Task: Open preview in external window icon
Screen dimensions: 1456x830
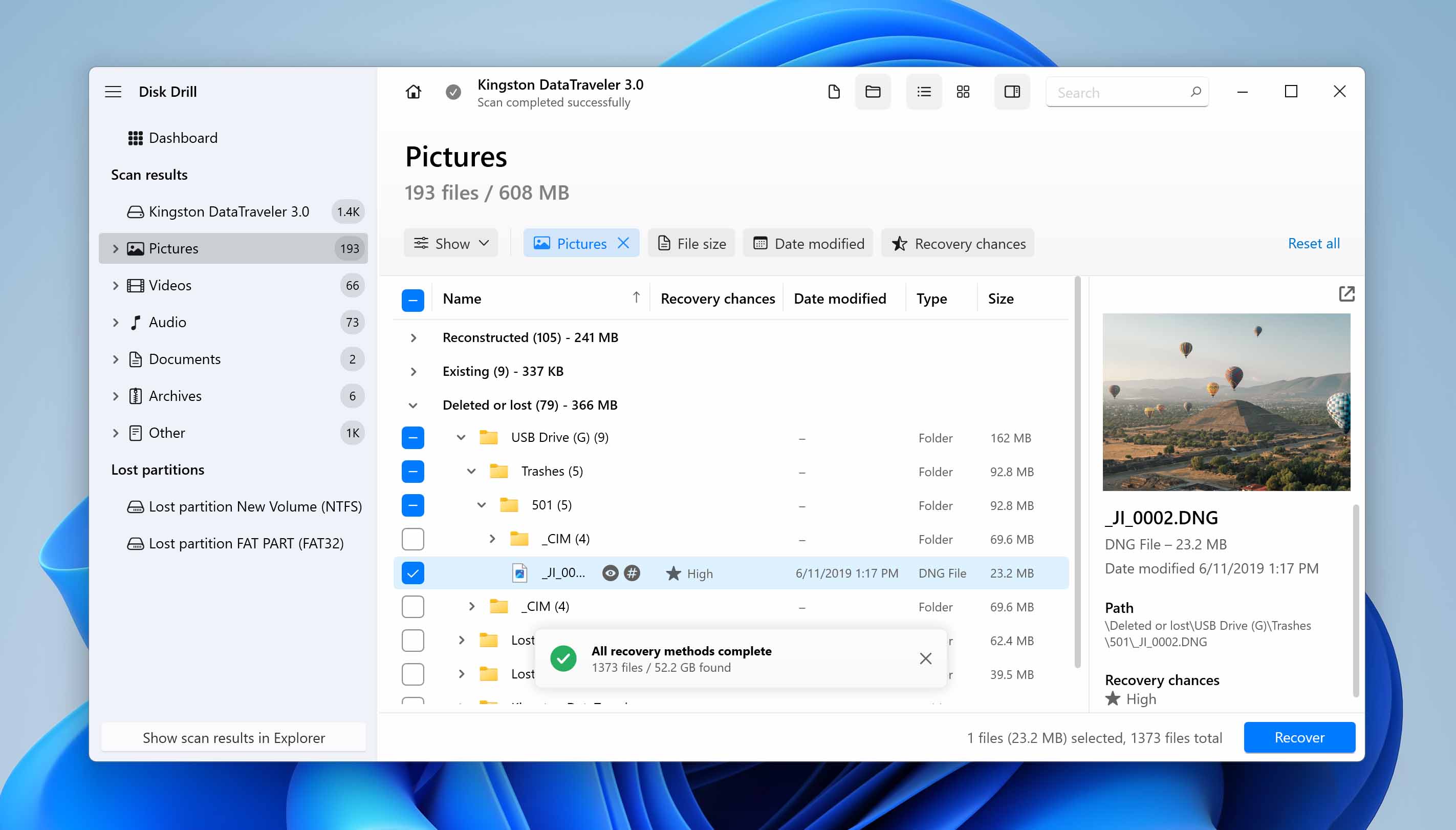Action: (x=1346, y=294)
